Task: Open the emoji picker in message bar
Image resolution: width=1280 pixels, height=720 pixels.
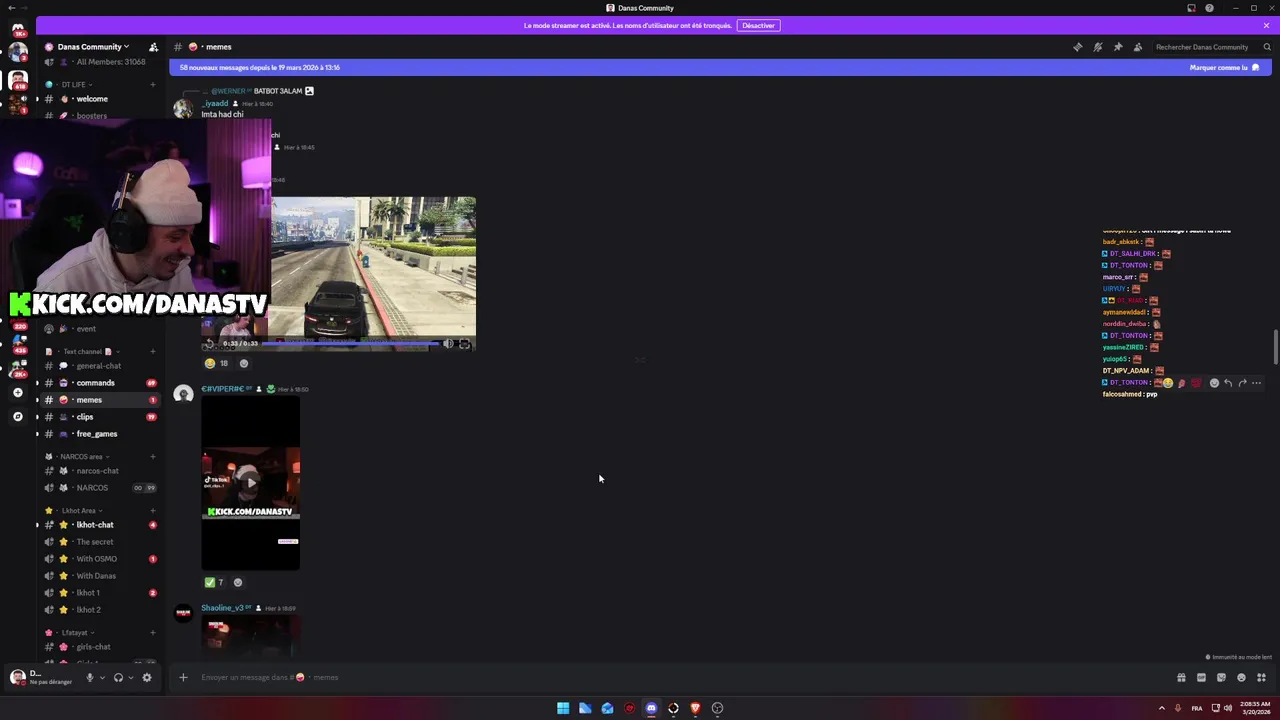Action: click(x=1241, y=677)
